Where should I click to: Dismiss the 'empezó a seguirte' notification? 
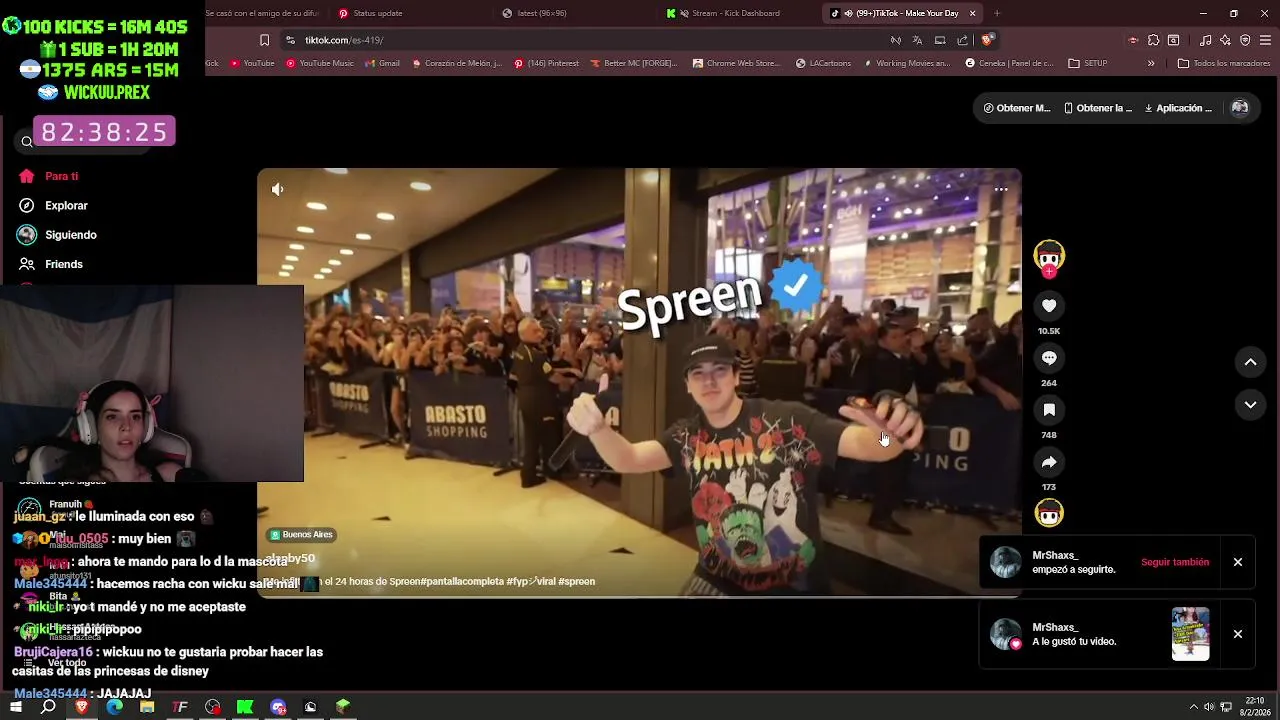[1238, 562]
